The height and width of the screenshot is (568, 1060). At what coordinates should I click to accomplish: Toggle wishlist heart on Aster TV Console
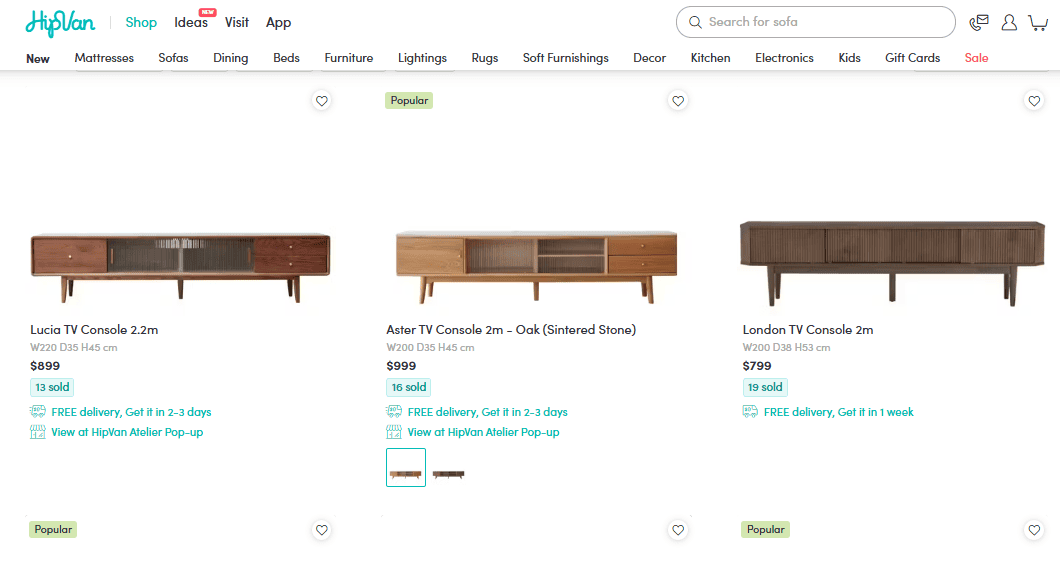pyautogui.click(x=678, y=101)
